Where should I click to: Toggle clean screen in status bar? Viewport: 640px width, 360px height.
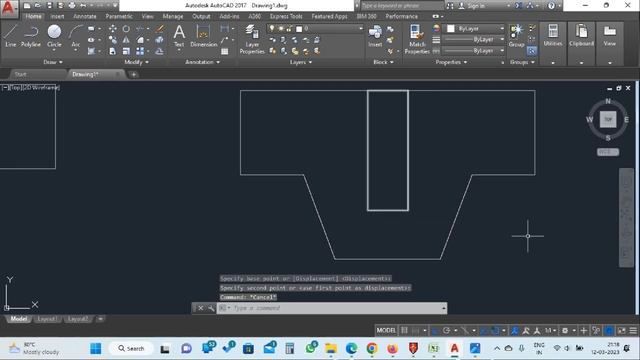pyautogui.click(x=622, y=330)
